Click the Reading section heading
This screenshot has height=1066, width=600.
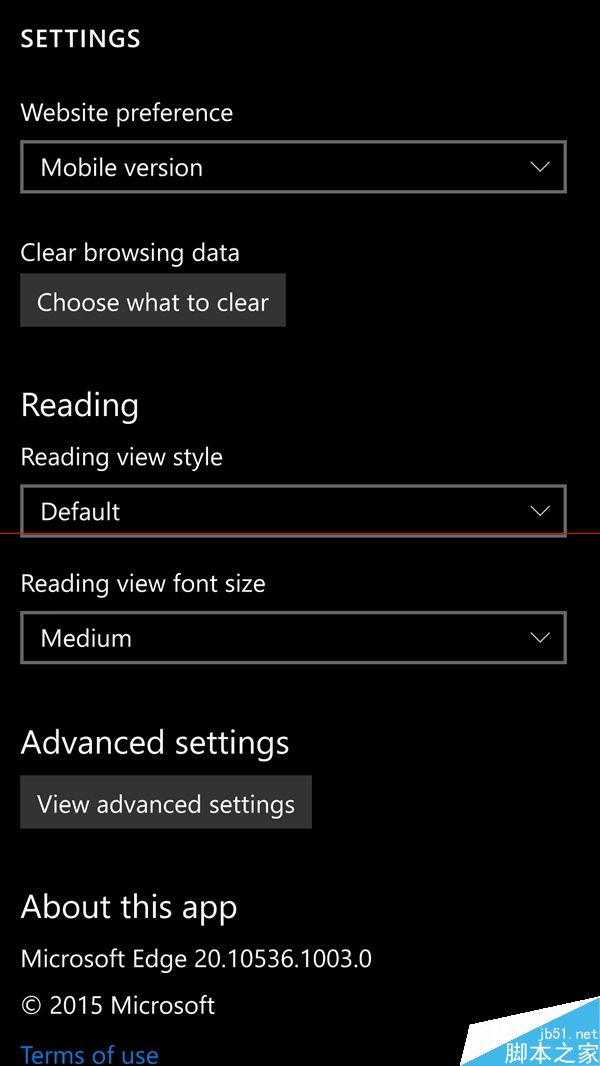pos(80,407)
